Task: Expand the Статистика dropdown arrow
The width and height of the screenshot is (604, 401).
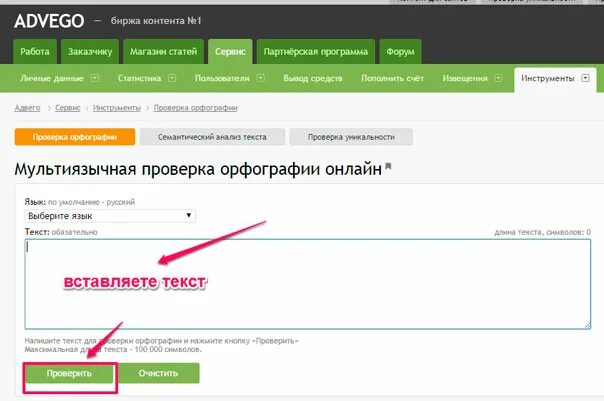Action: coord(172,78)
